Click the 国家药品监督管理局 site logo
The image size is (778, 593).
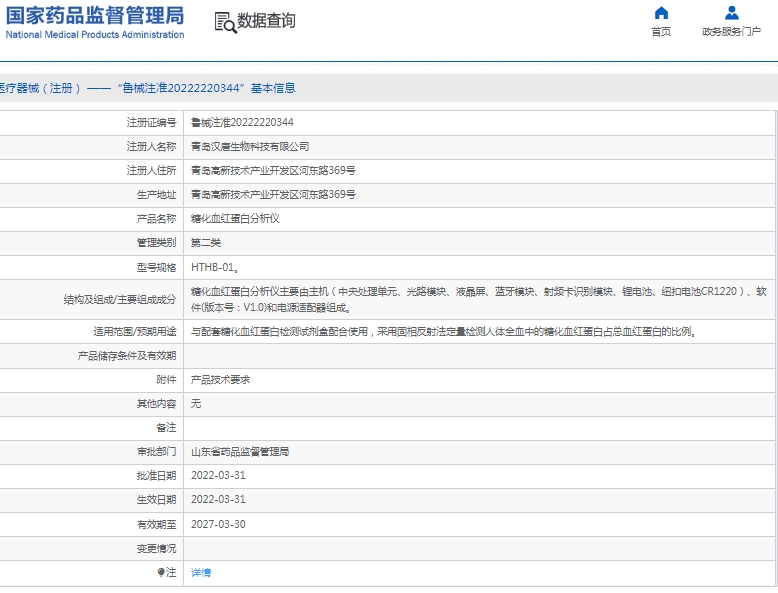tap(95, 21)
